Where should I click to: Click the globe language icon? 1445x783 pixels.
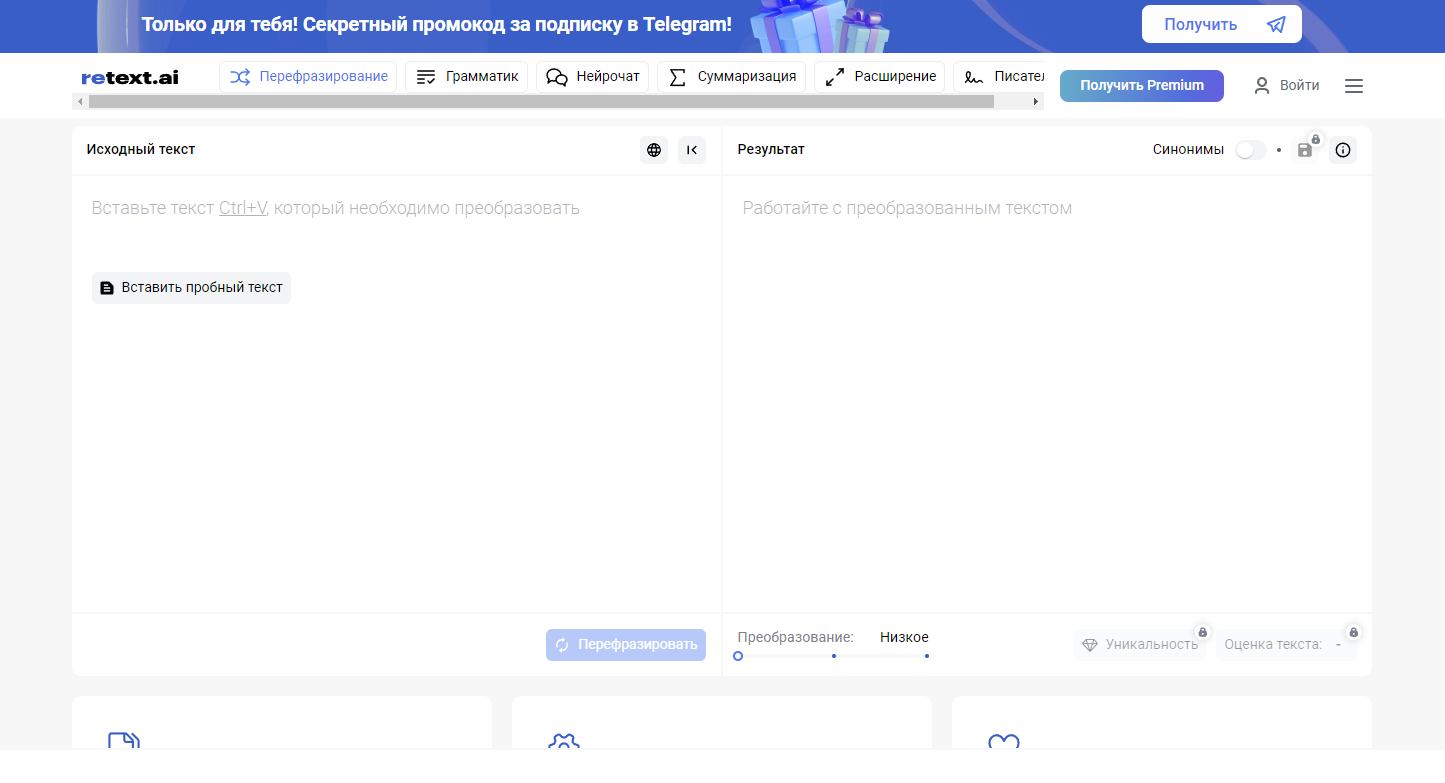654,150
